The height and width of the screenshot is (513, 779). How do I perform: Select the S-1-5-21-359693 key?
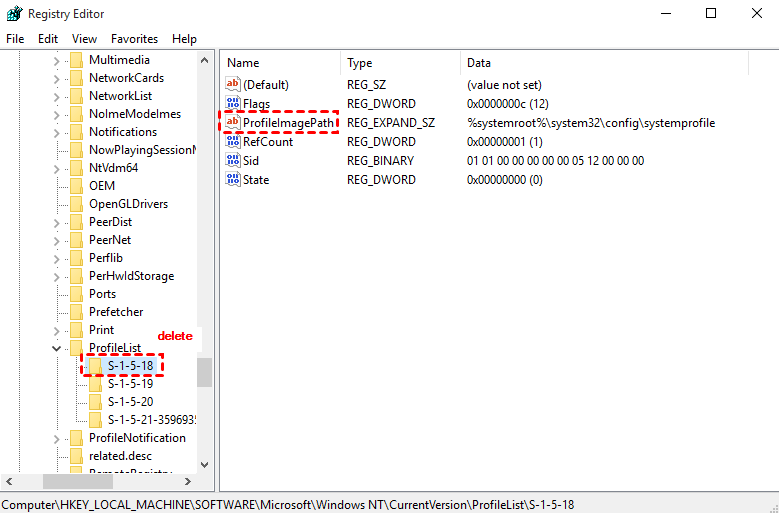(x=152, y=420)
